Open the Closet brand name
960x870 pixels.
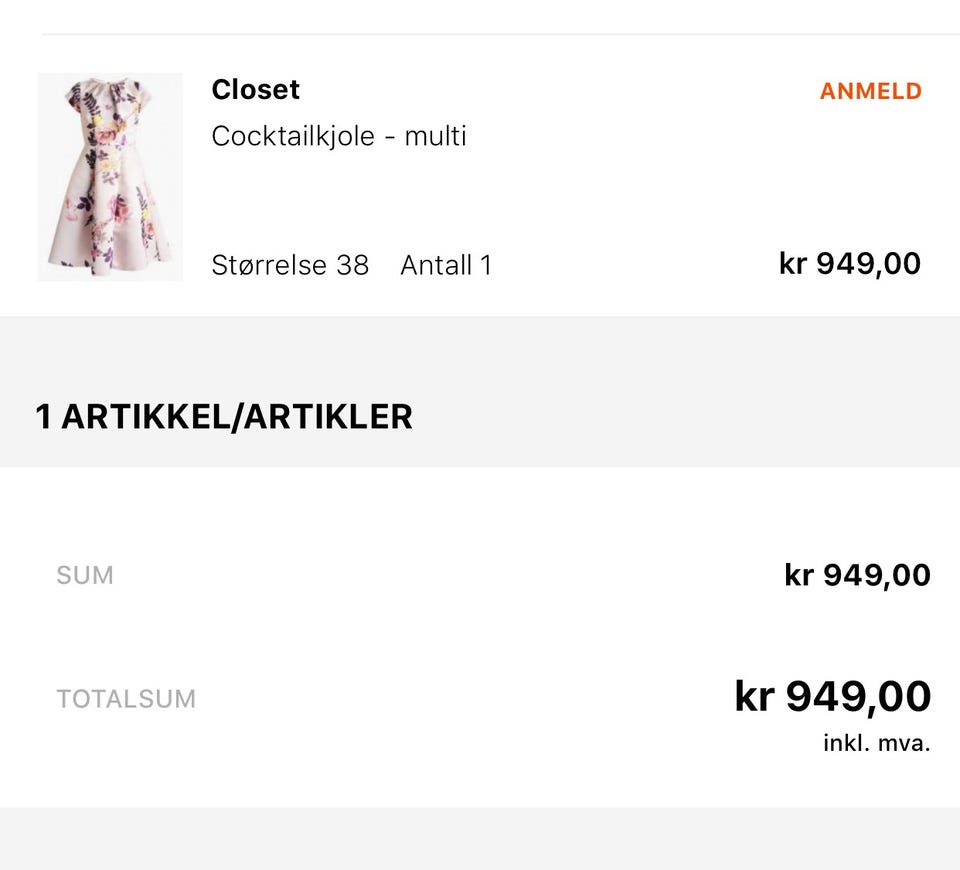pos(255,90)
